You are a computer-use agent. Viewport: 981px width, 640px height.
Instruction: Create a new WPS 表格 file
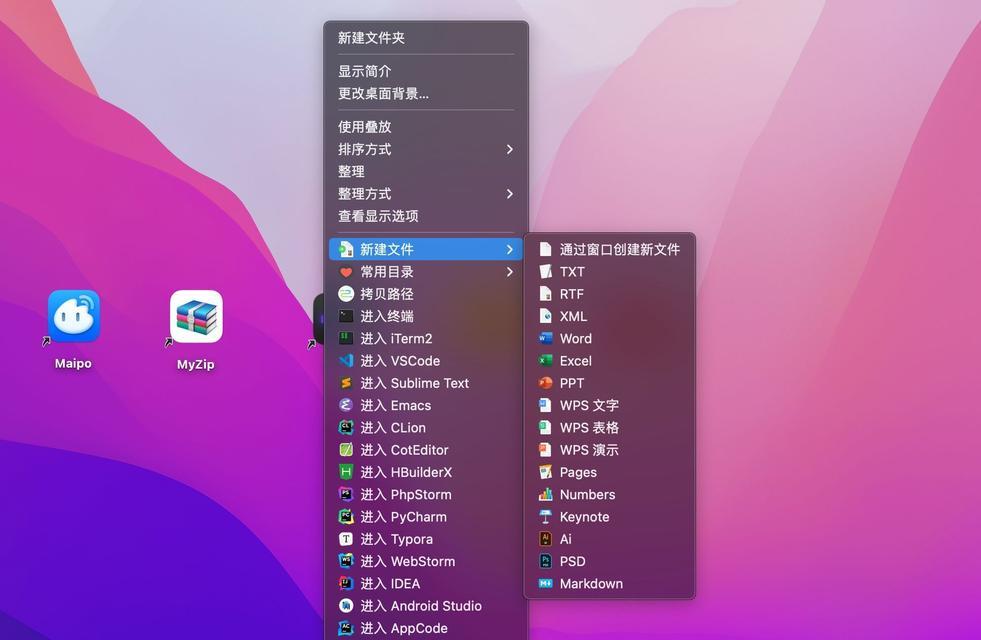pyautogui.click(x=609, y=428)
